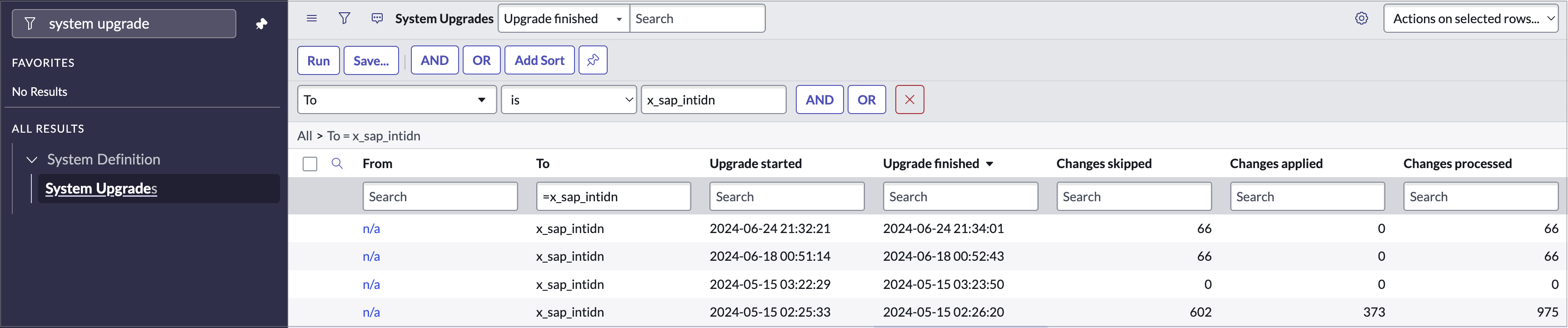The height and width of the screenshot is (328, 1568).
Task: Check the select-all rows checkbox
Action: coord(310,164)
